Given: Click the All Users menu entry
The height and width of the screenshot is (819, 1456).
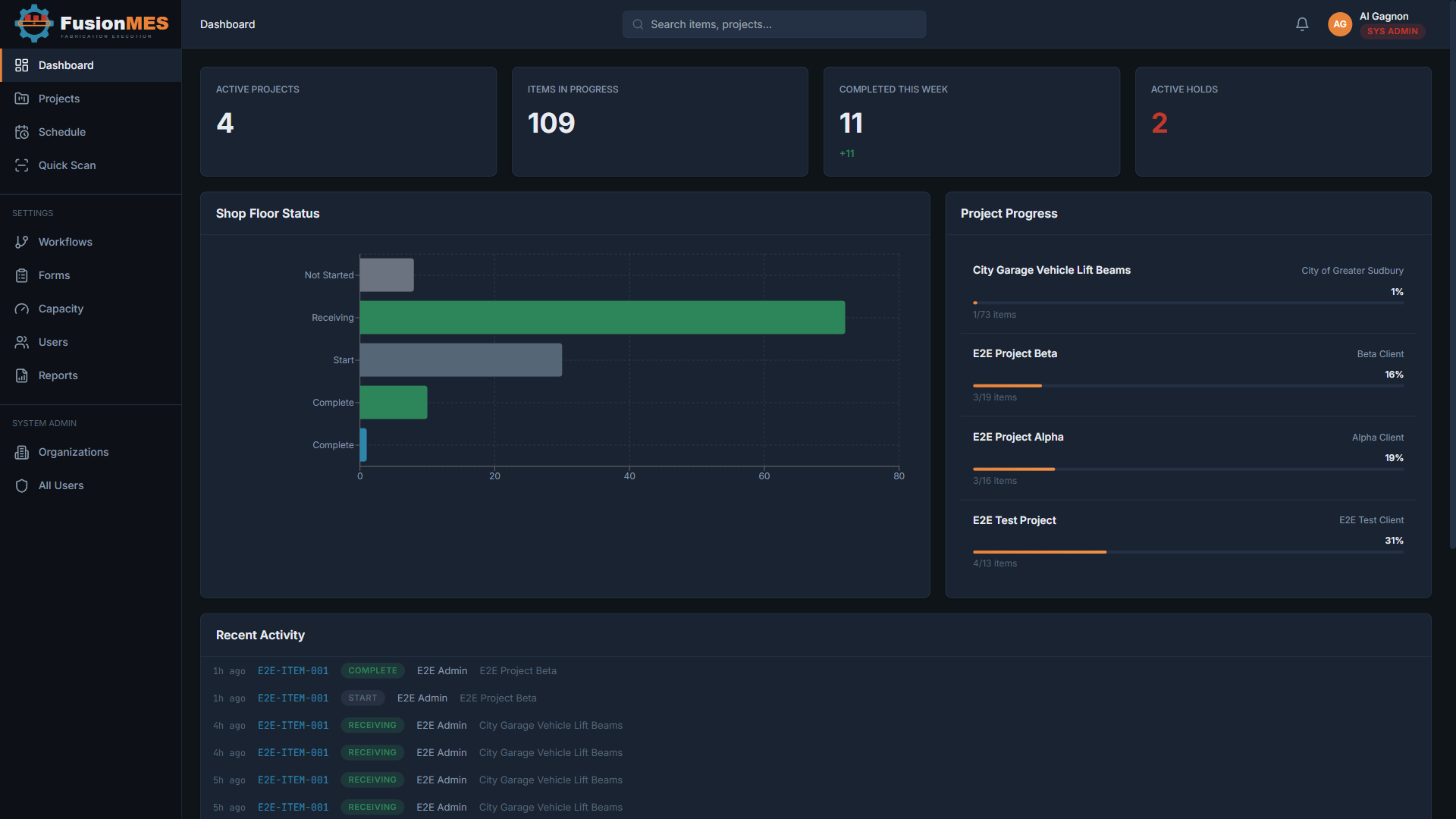Looking at the screenshot, I should 61,485.
